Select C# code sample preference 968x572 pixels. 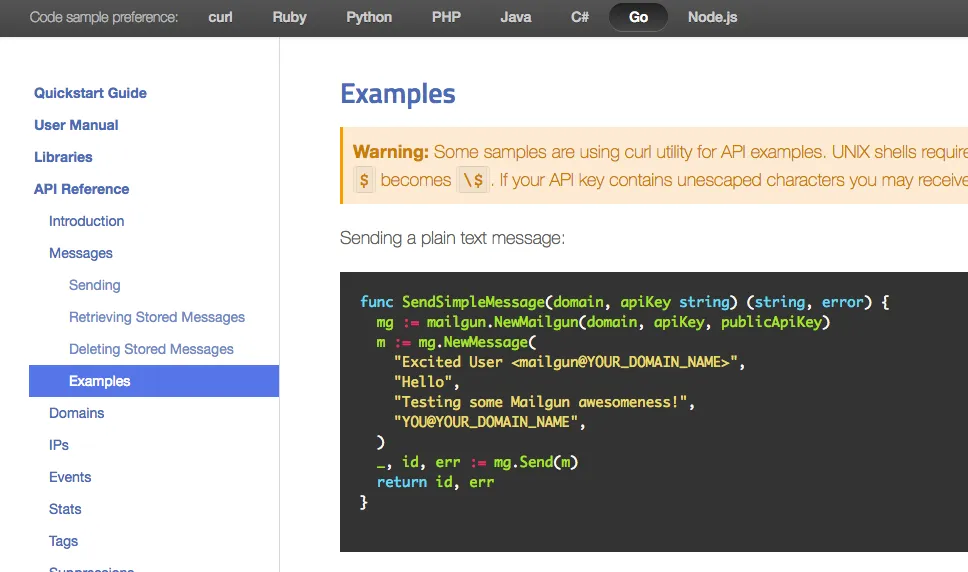(580, 17)
